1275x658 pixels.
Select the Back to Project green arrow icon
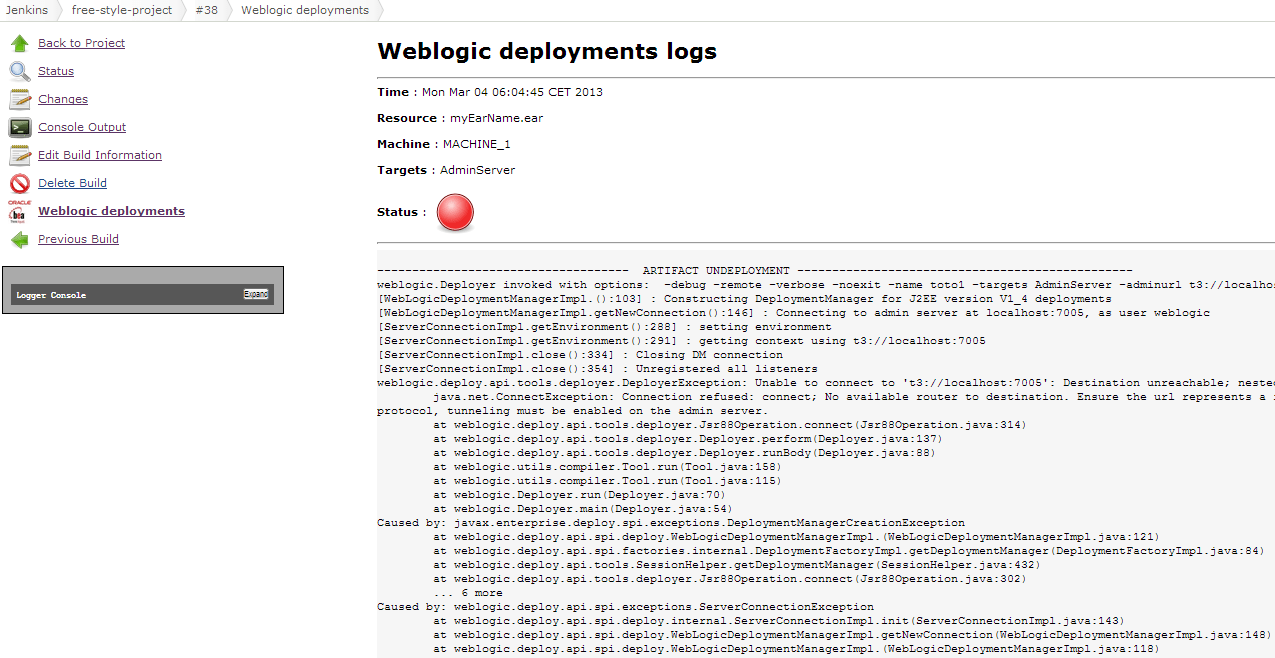[18, 42]
